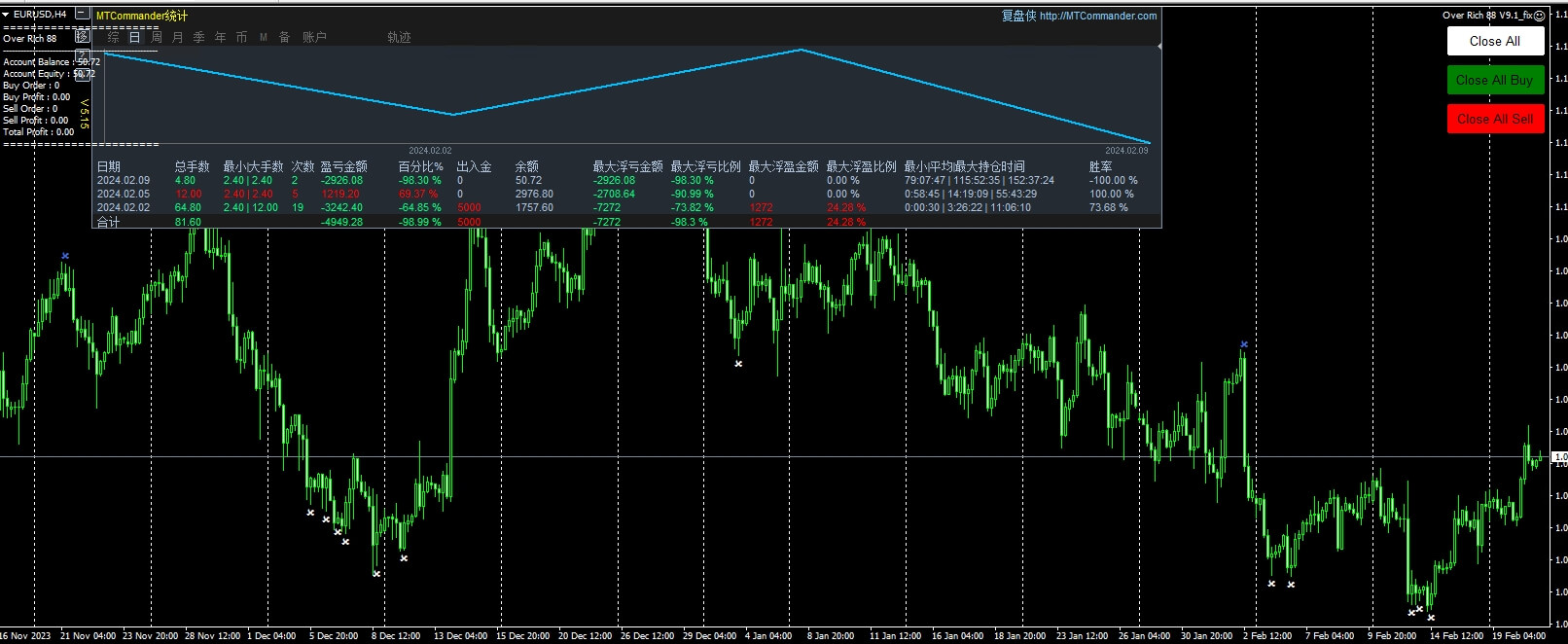Click the question mark help icon
This screenshot has height=644, width=1568.
[x=83, y=54]
